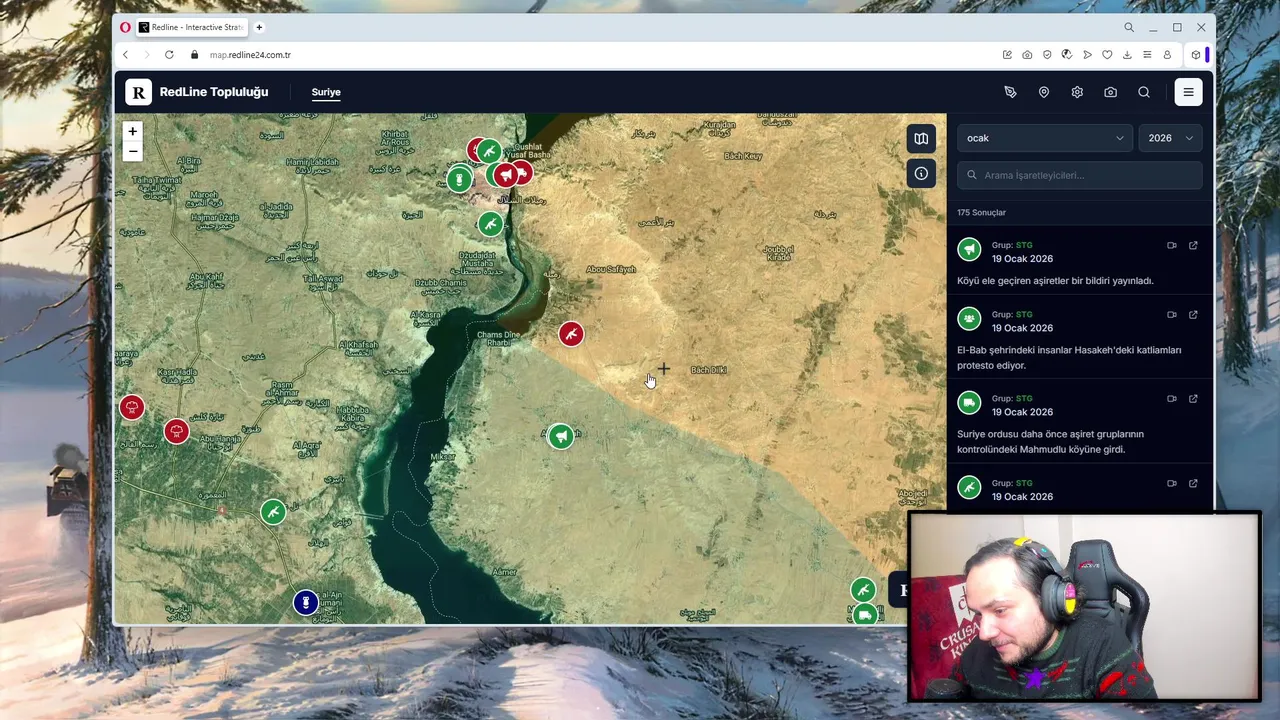Open video for El-Bab protest entry
This screenshot has width=1280, height=720.
tap(1172, 315)
